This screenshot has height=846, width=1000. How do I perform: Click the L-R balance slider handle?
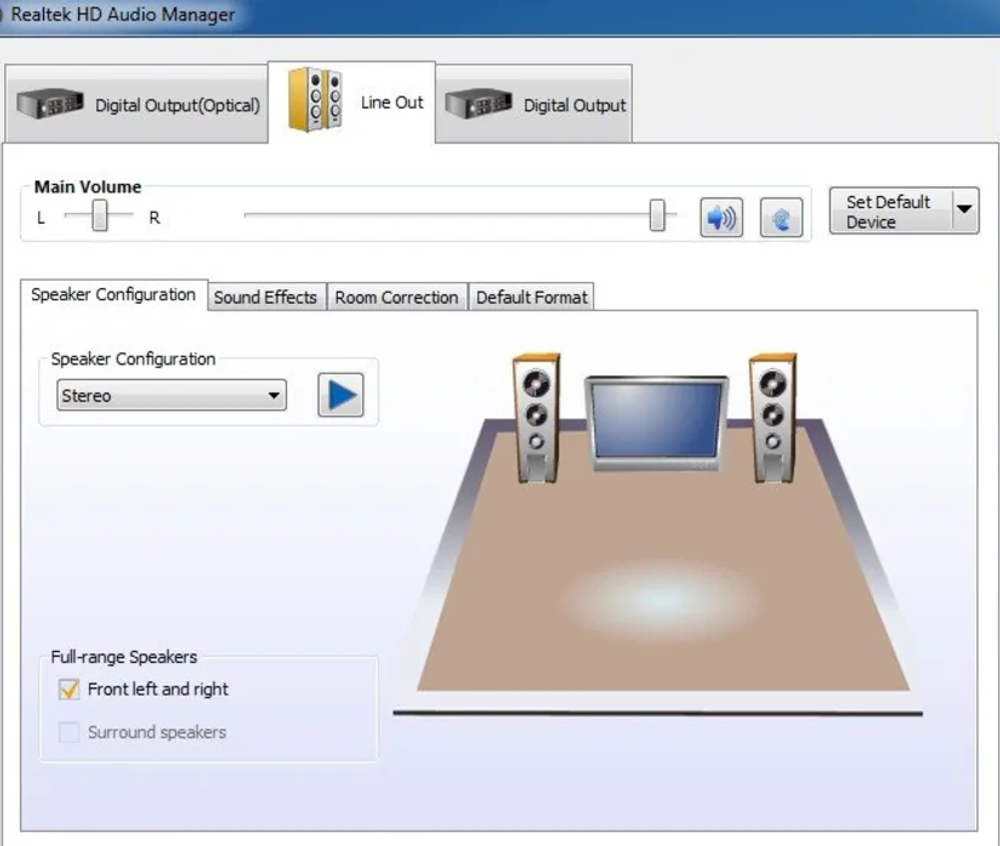point(99,215)
